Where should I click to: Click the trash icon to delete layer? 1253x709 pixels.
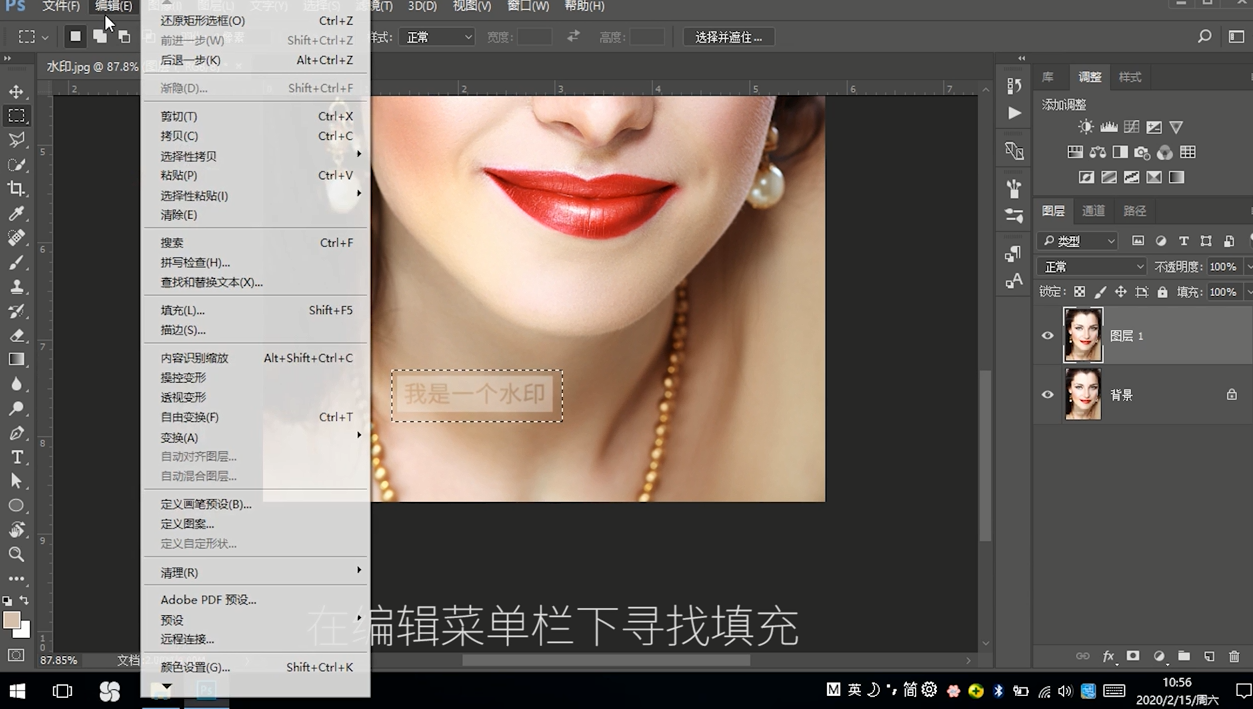(x=1234, y=656)
